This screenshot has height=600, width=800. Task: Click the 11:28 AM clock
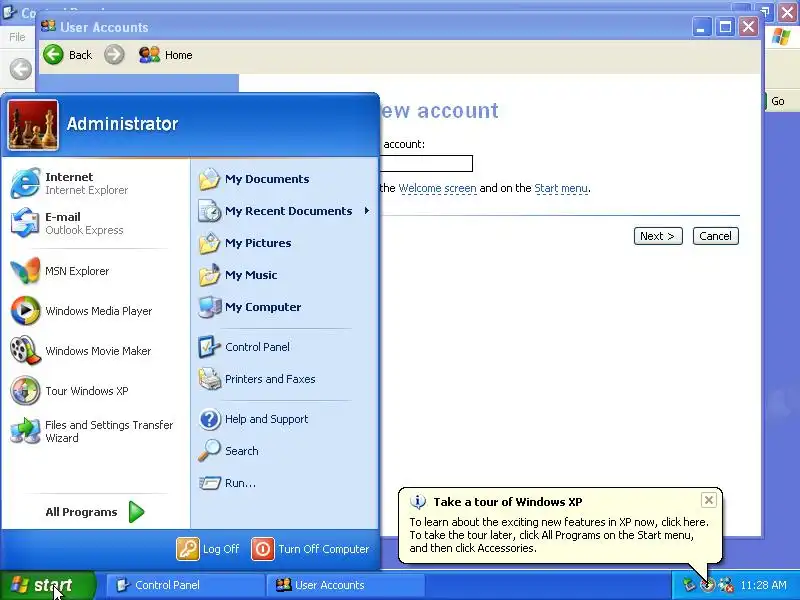763,585
